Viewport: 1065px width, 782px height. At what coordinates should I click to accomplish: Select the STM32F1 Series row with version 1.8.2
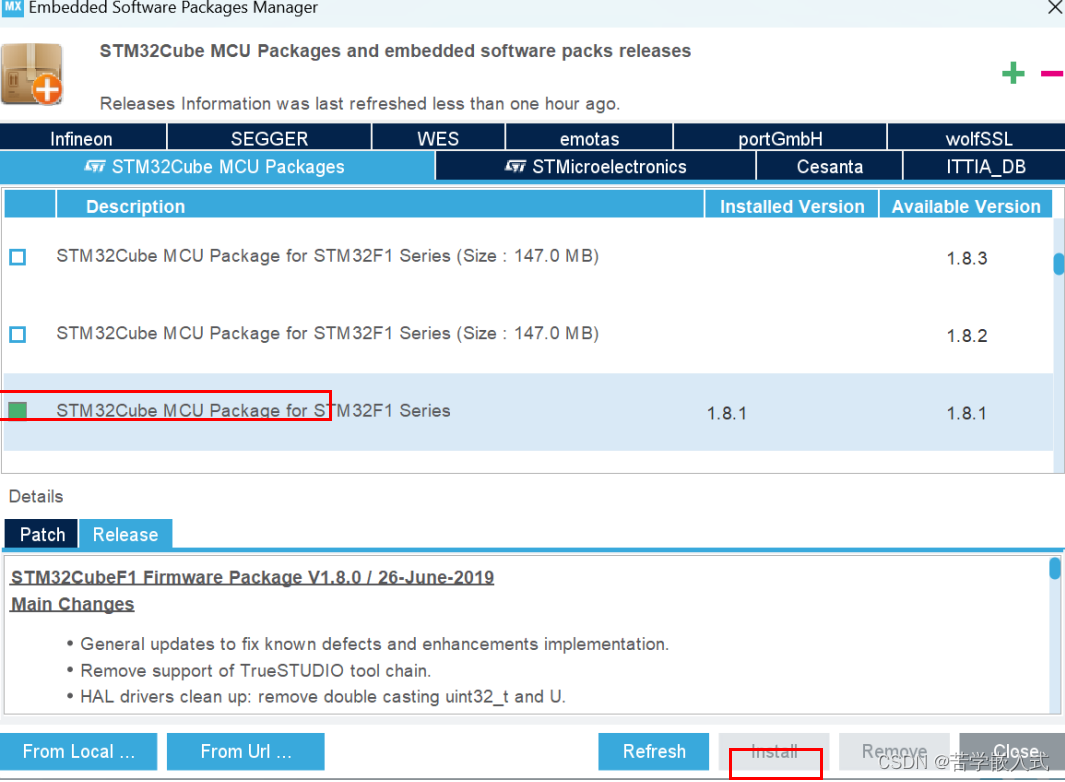(528, 334)
